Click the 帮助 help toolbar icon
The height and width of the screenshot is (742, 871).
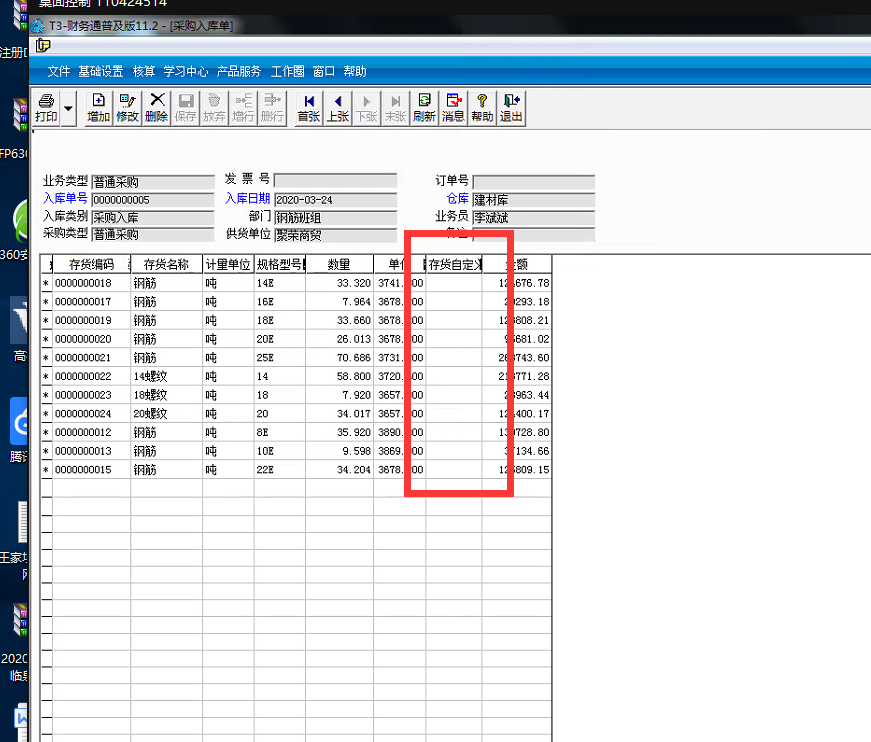(x=482, y=108)
